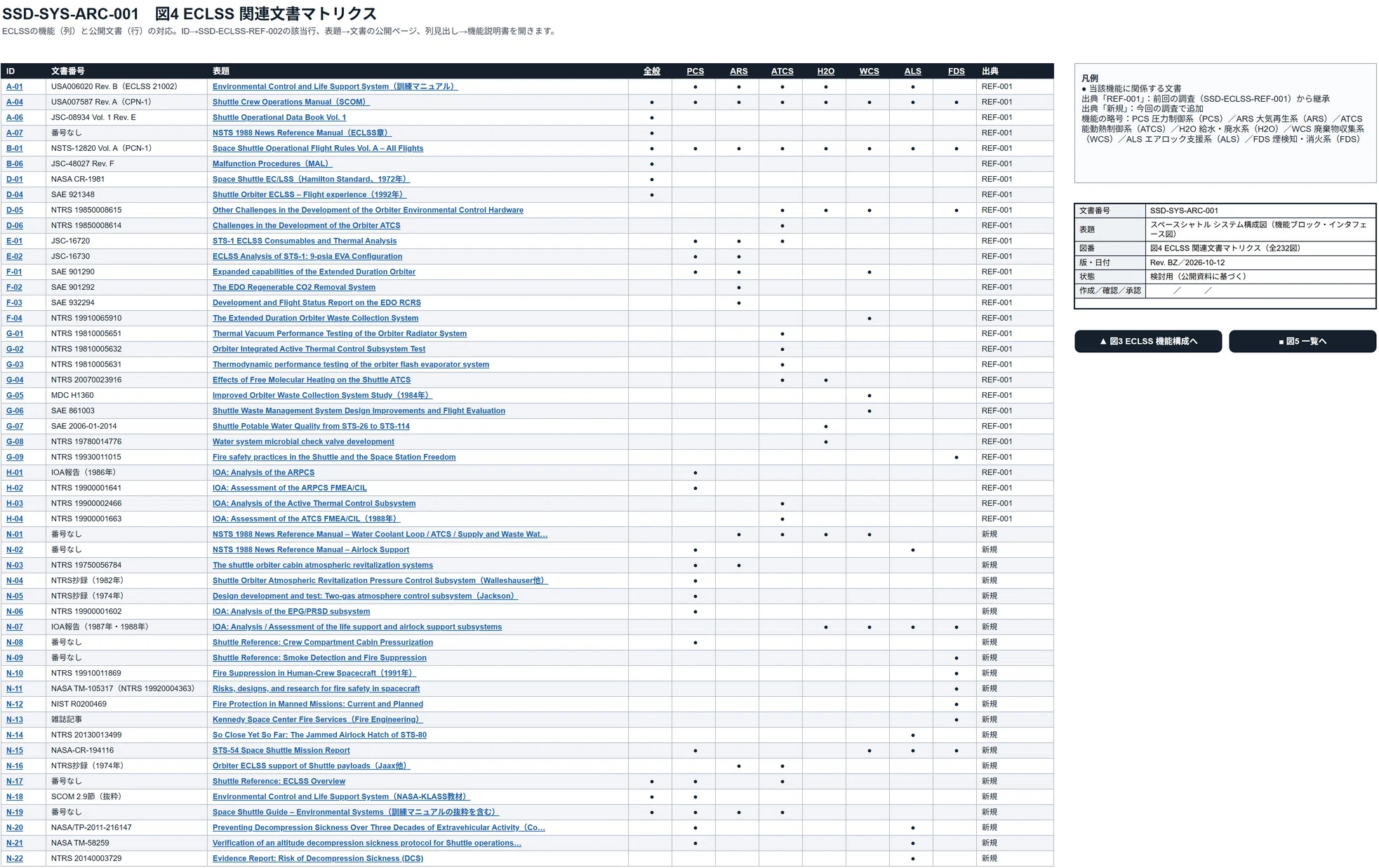Open So Close Yet So Far STS-80 link
Image resolution: width=1379 pixels, height=868 pixels.
319,735
